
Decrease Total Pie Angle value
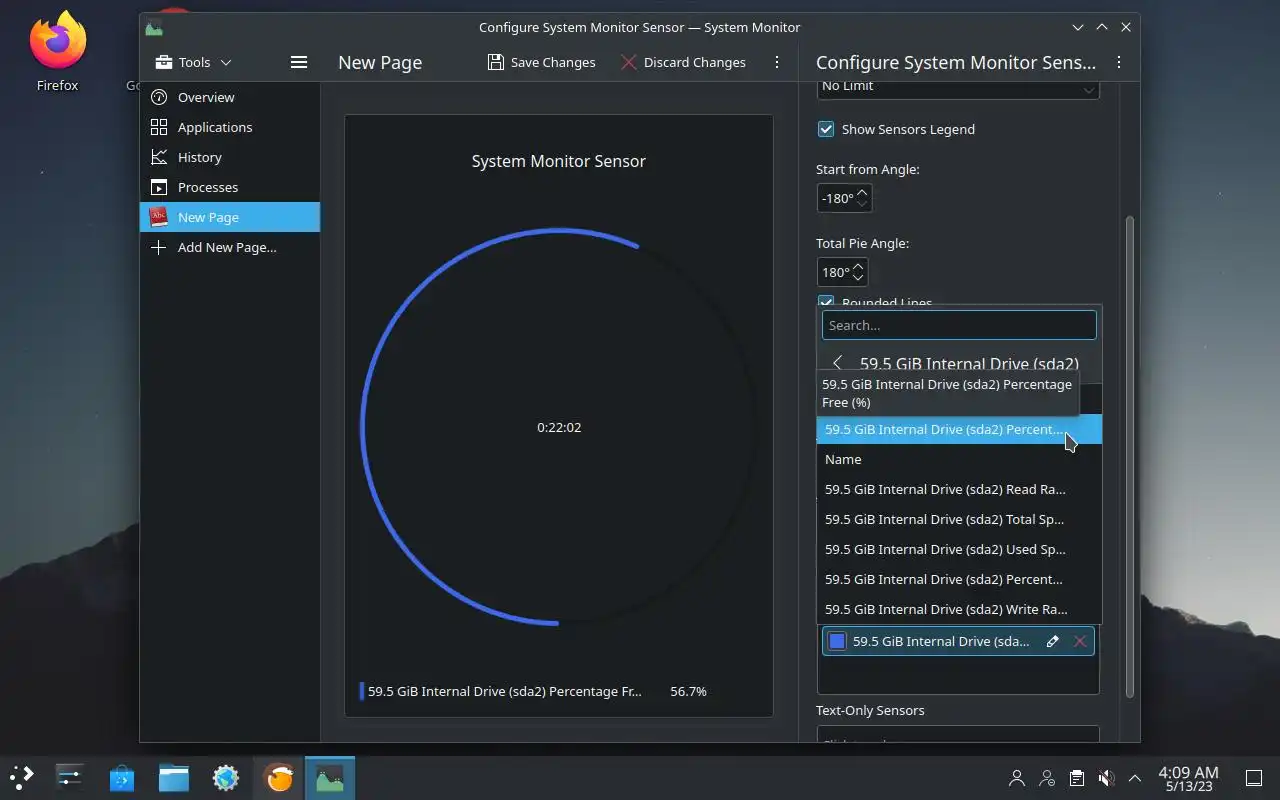click(x=859, y=277)
